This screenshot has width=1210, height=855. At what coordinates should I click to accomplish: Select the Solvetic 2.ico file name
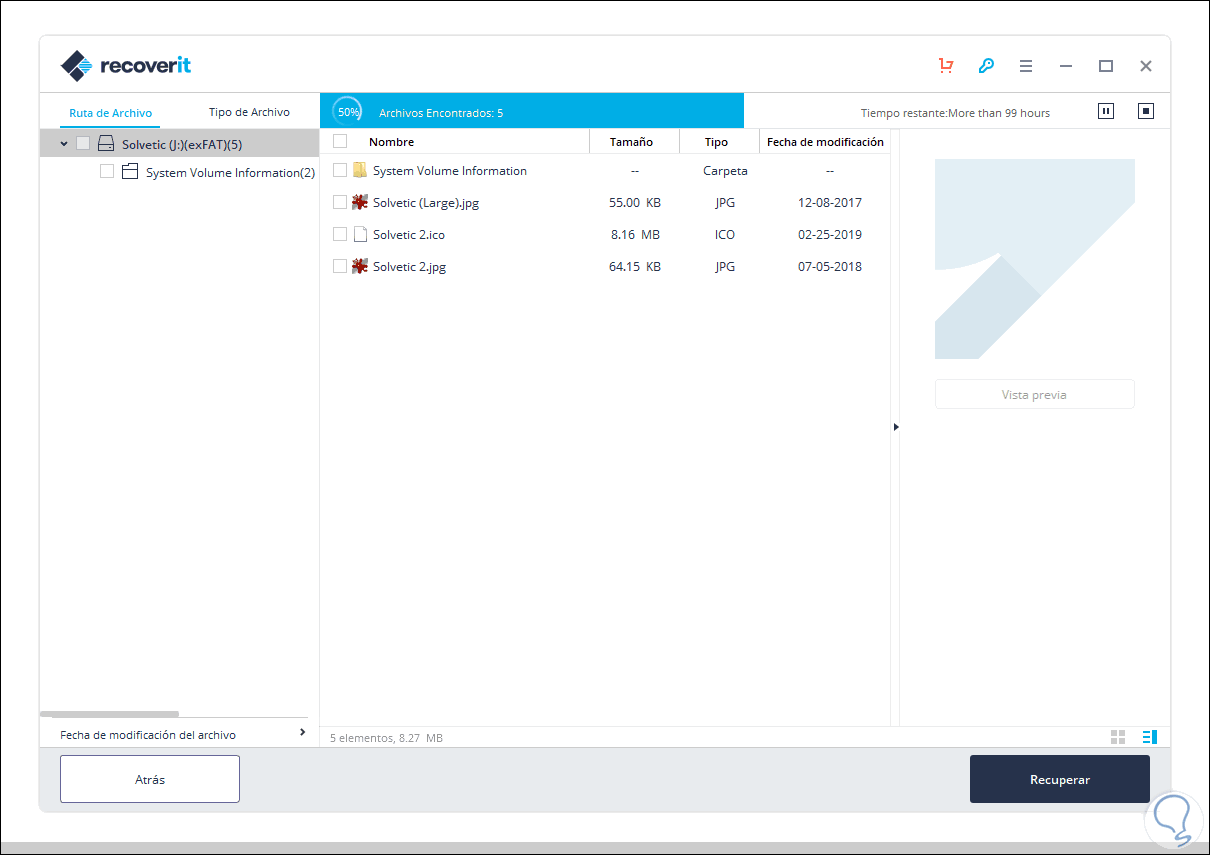pos(409,234)
